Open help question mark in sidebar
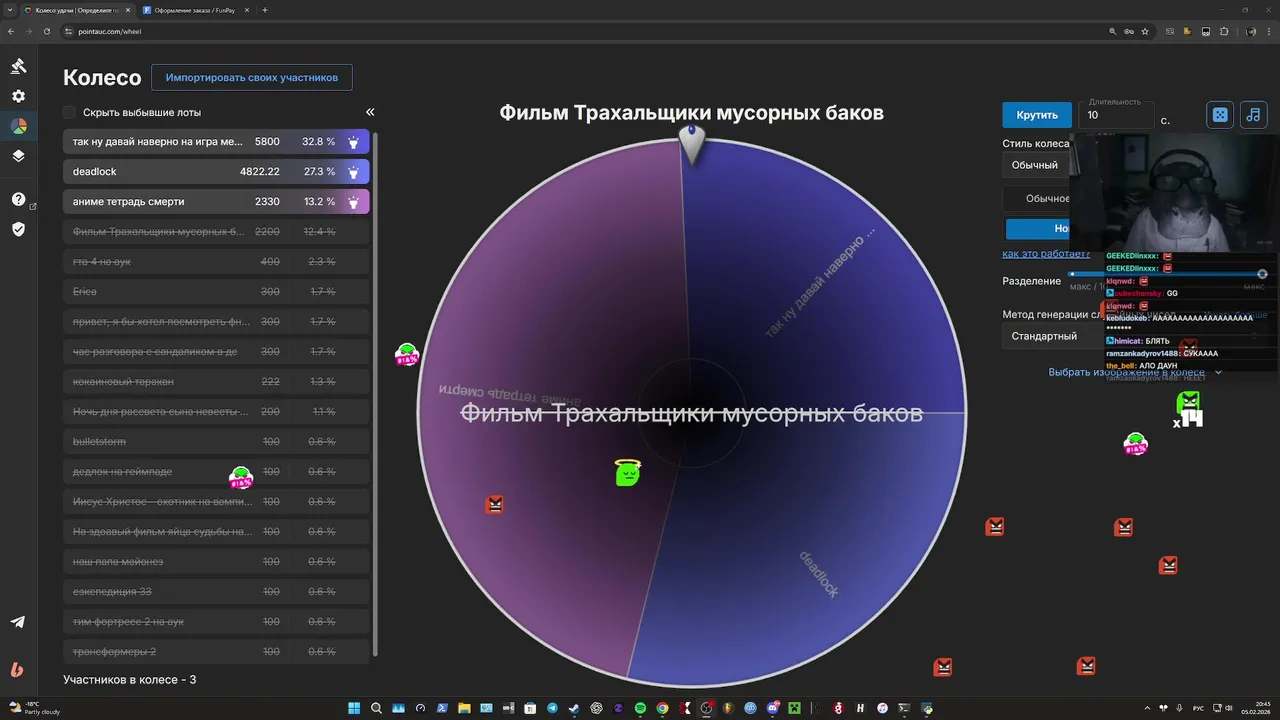This screenshot has height=720, width=1280. point(18,199)
